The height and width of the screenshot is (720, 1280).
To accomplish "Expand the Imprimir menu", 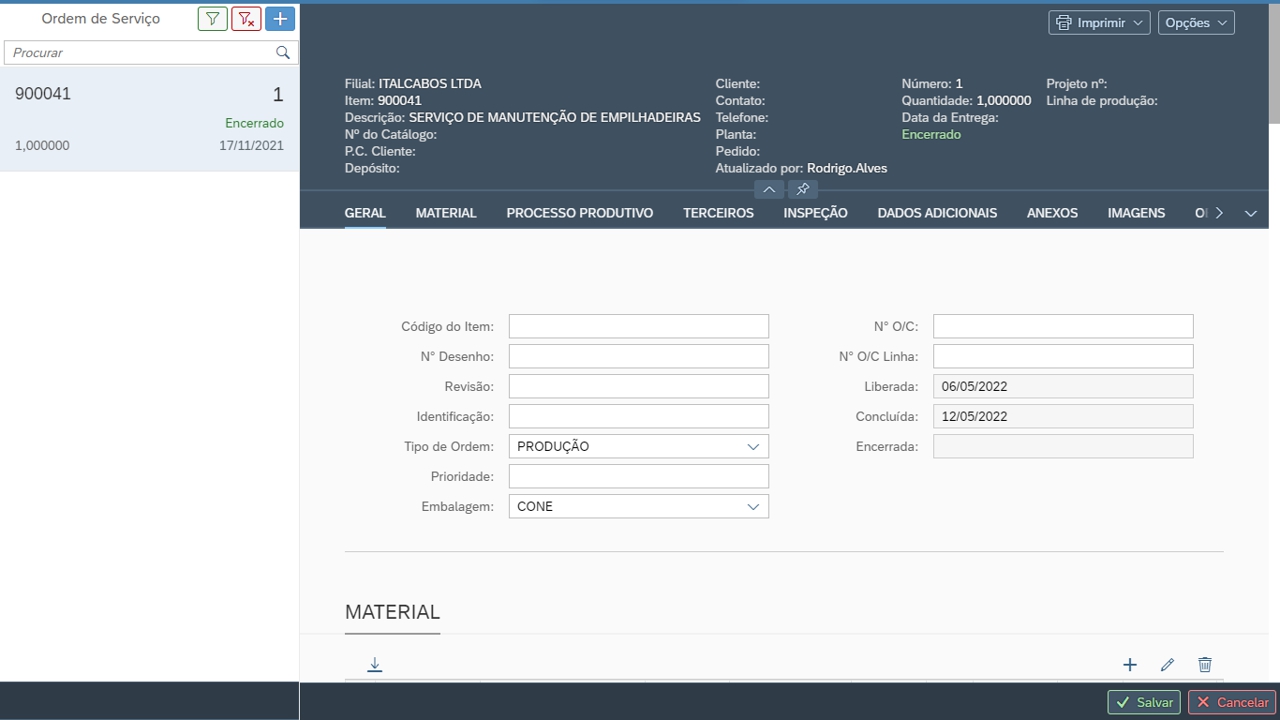I will [1099, 23].
